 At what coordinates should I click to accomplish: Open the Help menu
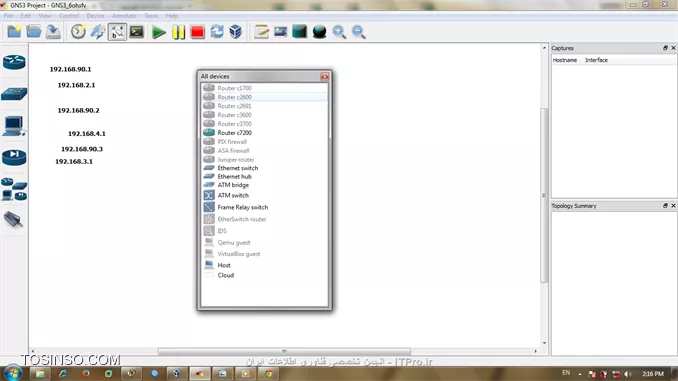coord(172,16)
